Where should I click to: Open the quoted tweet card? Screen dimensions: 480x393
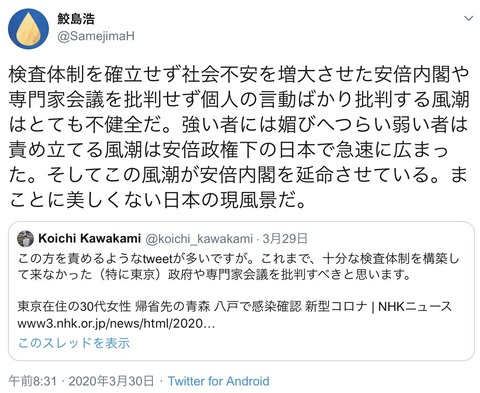[x=241, y=291]
